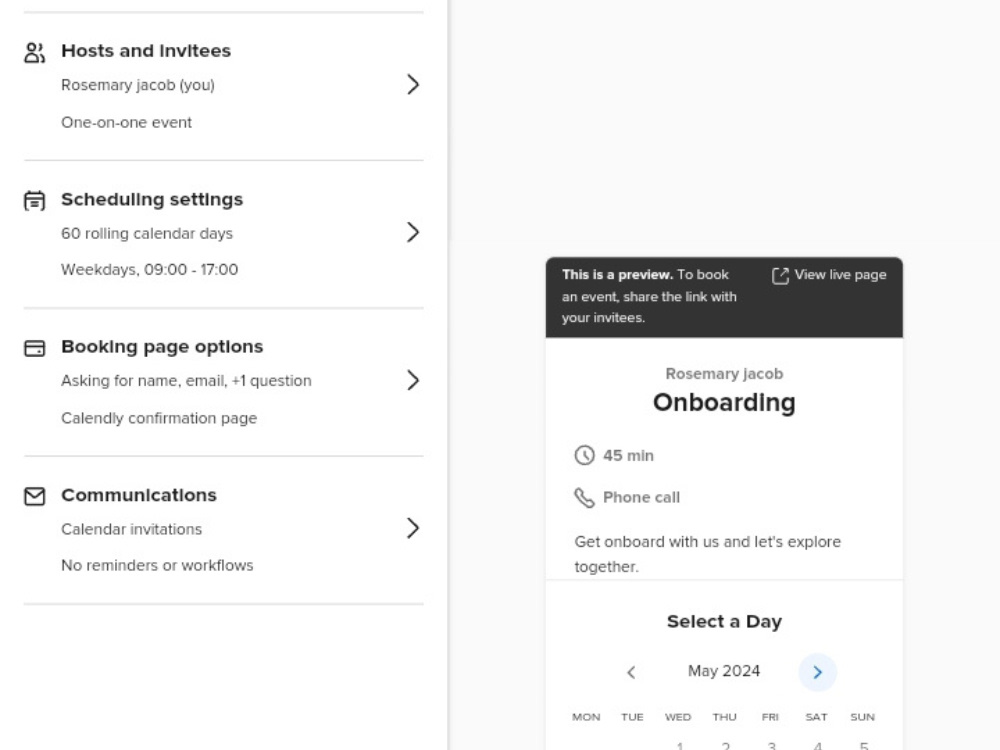Click '60 rolling calendar days' text

point(147,233)
